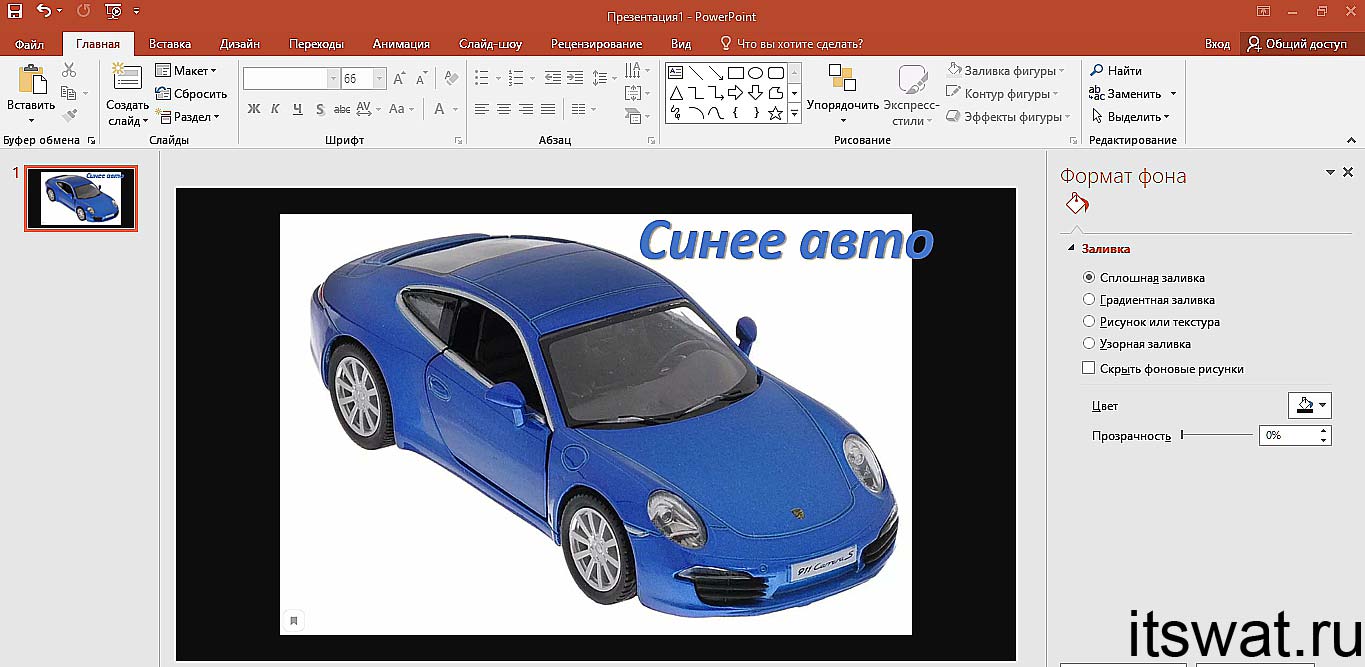
Task: Open the Дизайн ribbon tab
Action: pyautogui.click(x=240, y=44)
